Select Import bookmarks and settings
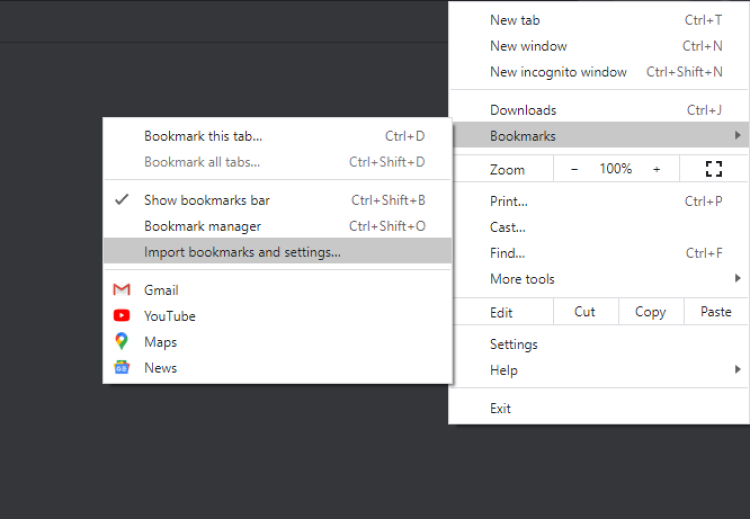 click(x=242, y=252)
